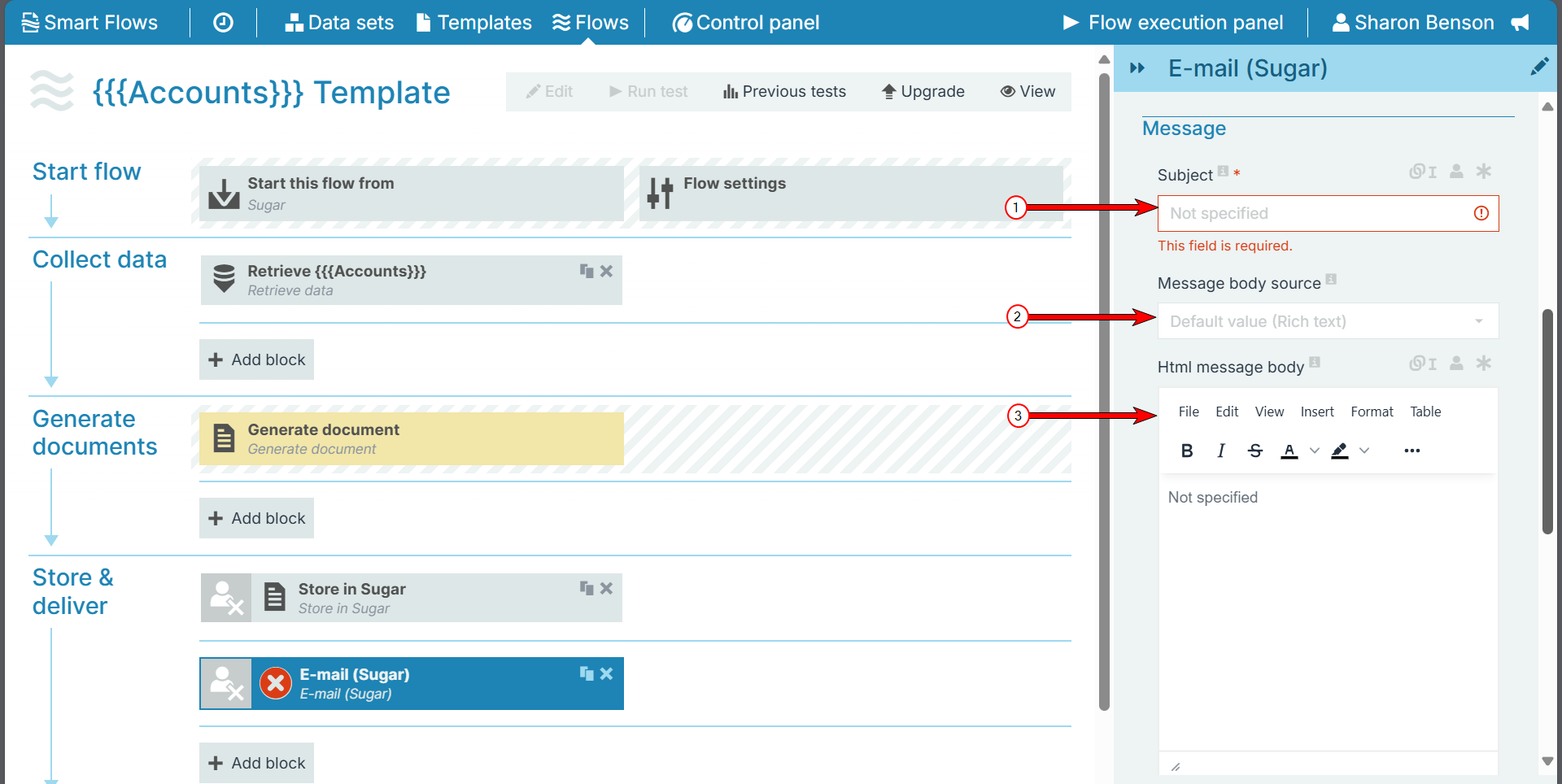This screenshot has width=1562, height=784.
Task: Click Subject field error indicator icon
Action: pos(1481,213)
